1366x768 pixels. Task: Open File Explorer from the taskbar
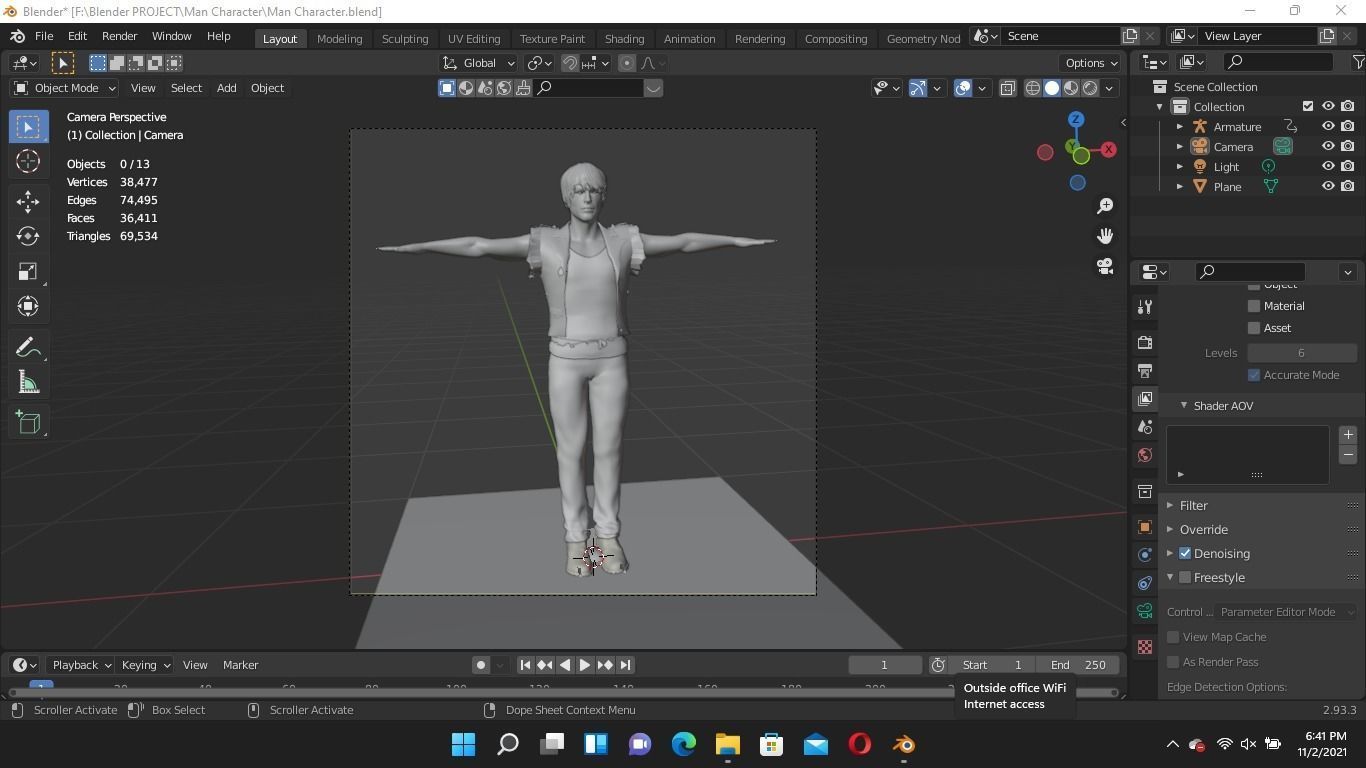[x=727, y=745]
